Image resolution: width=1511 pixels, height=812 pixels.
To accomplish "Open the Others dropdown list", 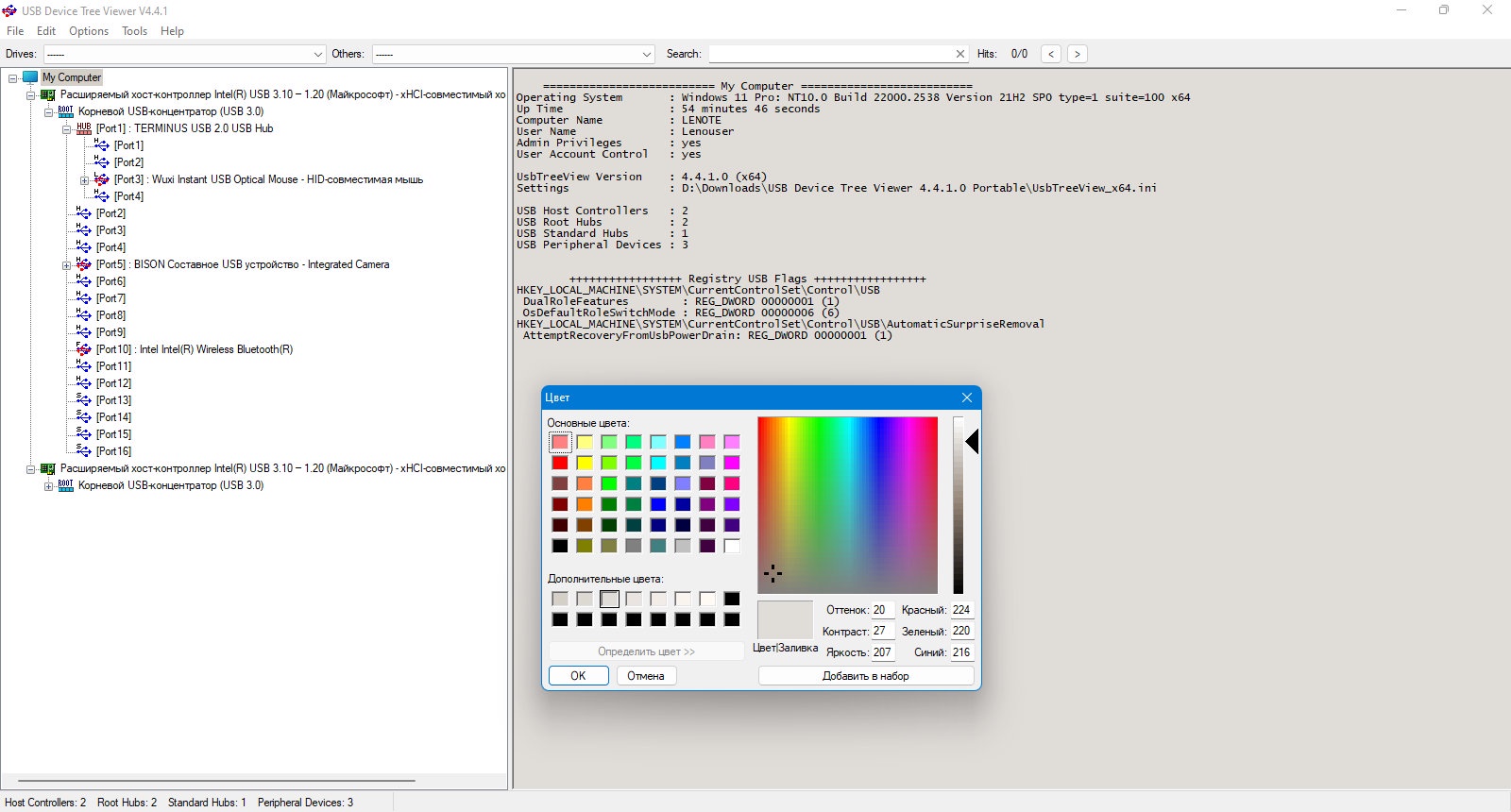I will [x=647, y=54].
